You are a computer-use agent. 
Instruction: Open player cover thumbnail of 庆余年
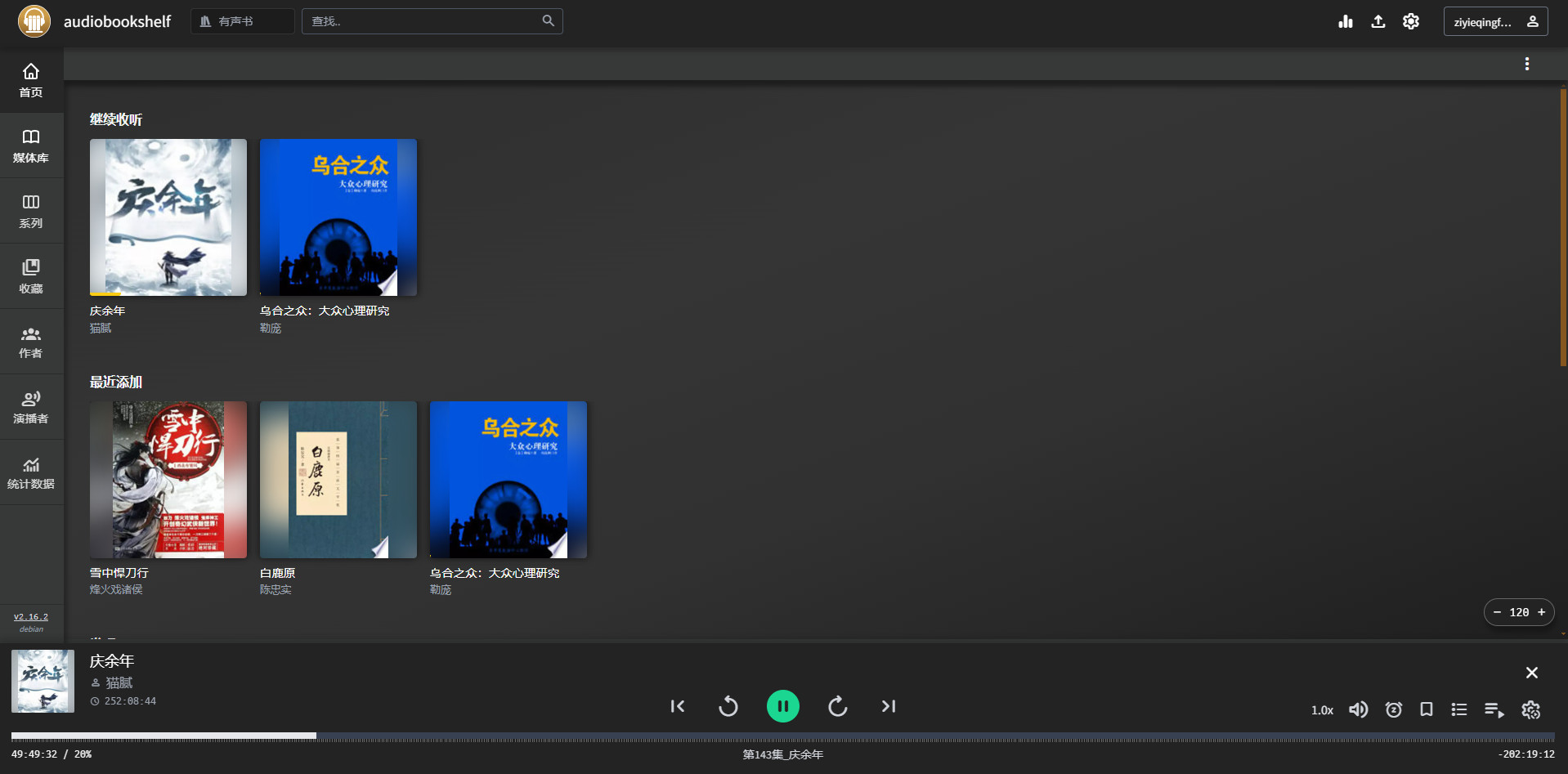tap(43, 681)
